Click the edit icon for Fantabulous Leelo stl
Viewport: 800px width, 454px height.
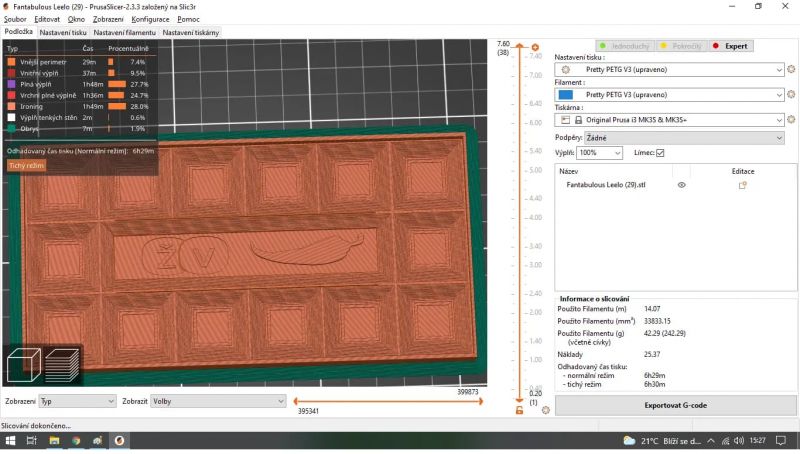[742, 185]
